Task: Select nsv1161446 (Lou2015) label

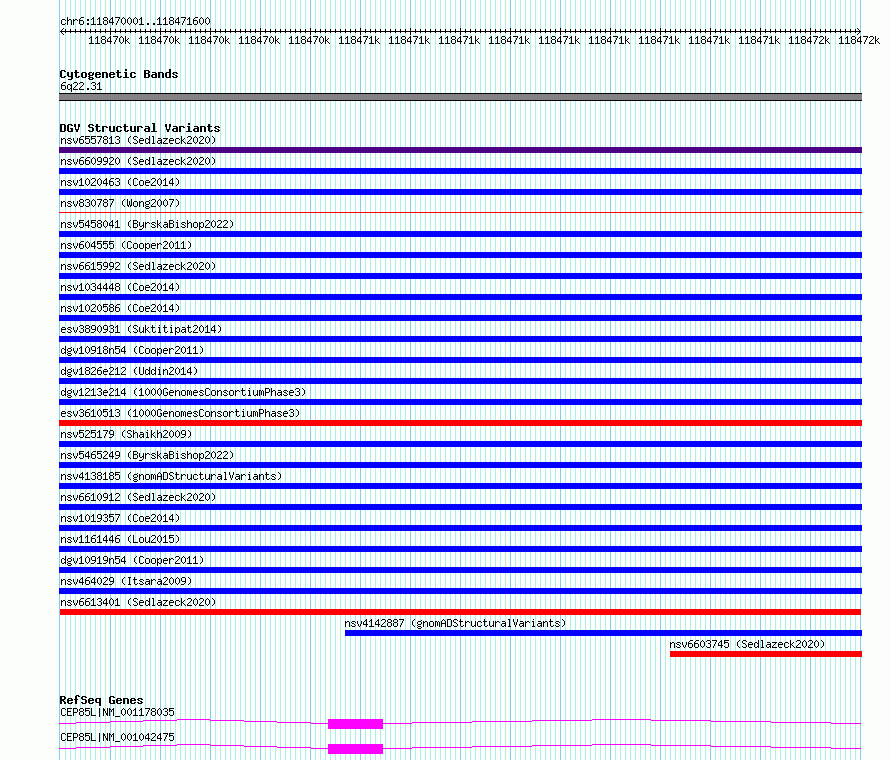Action: 120,539
